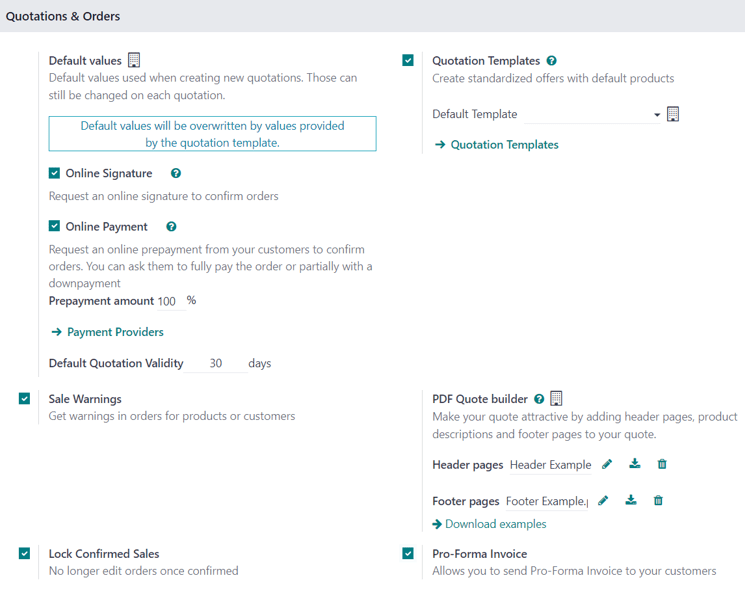Toggle the Pro-Forma Invoice checkbox
The height and width of the screenshot is (590, 745).
pos(408,553)
